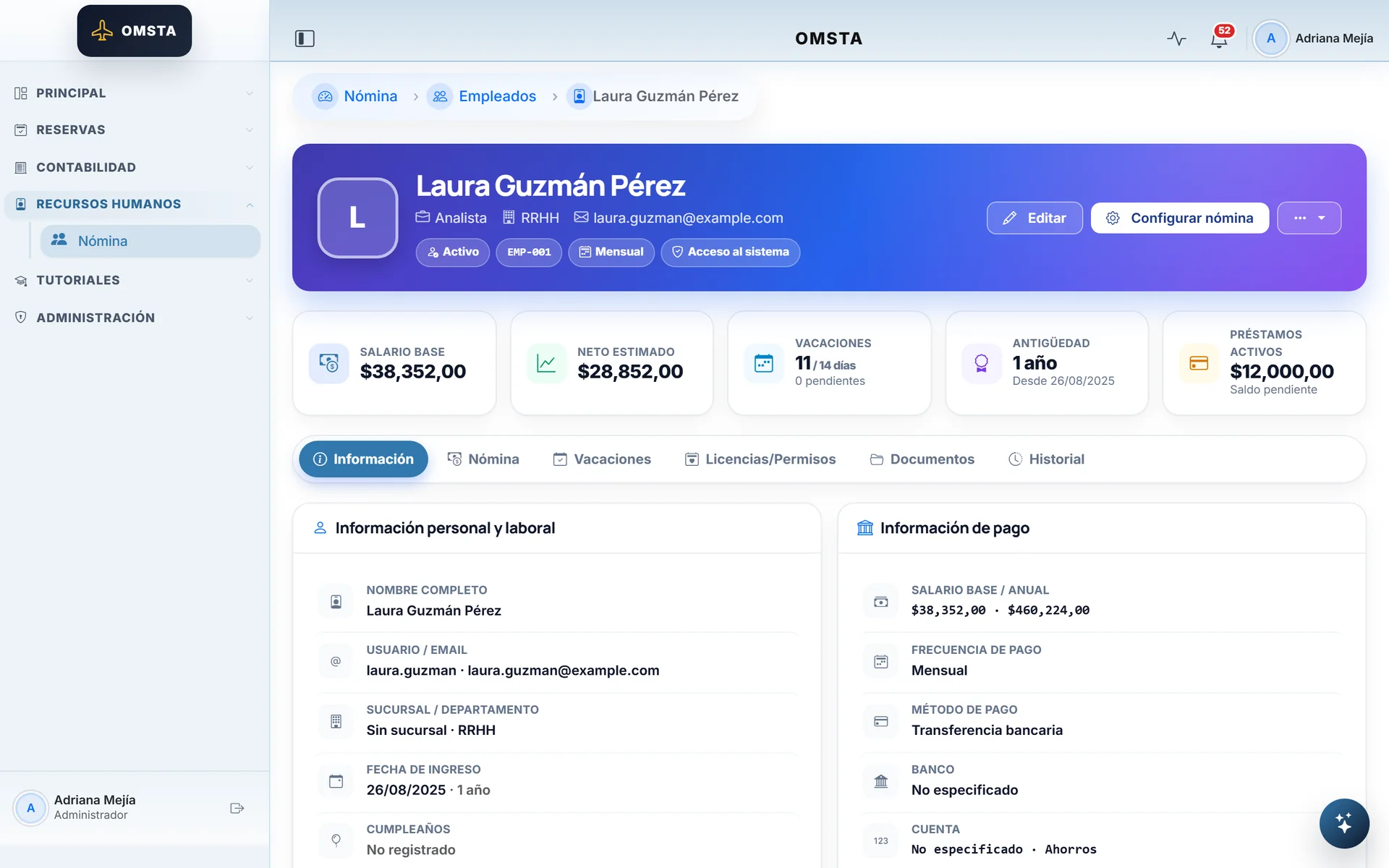This screenshot has height=868, width=1389.
Task: Click the Editar button
Action: coord(1035,218)
